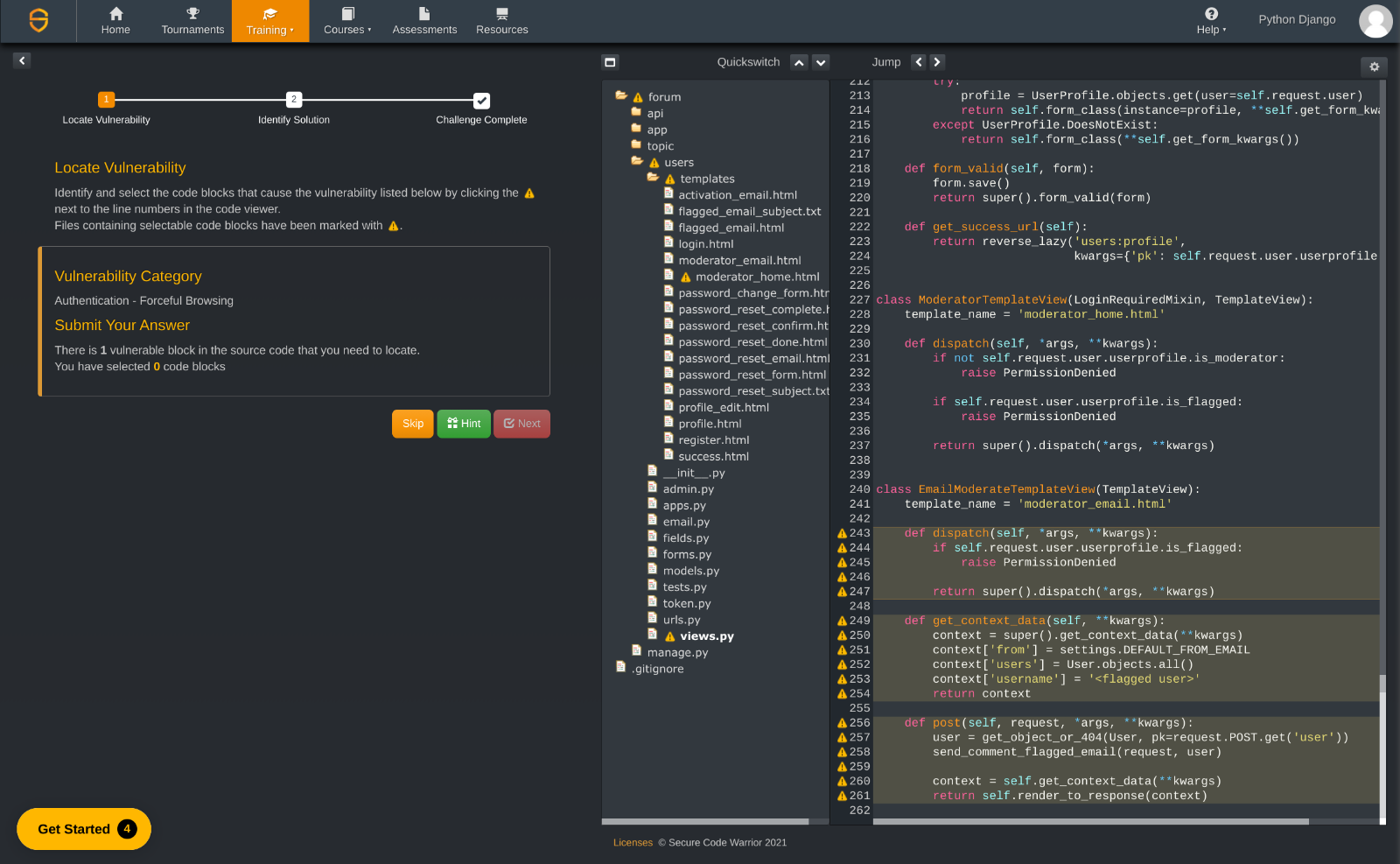Open the editor settings gear icon

(x=1374, y=67)
